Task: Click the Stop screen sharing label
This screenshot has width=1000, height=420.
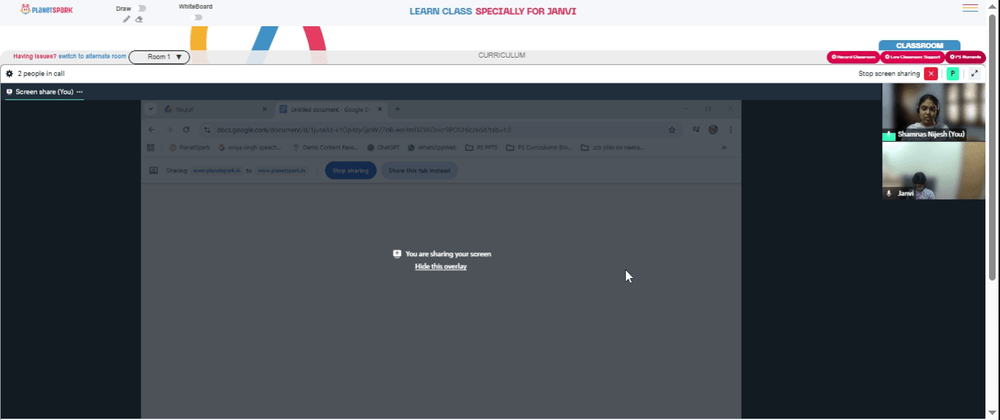Action: 889,74
